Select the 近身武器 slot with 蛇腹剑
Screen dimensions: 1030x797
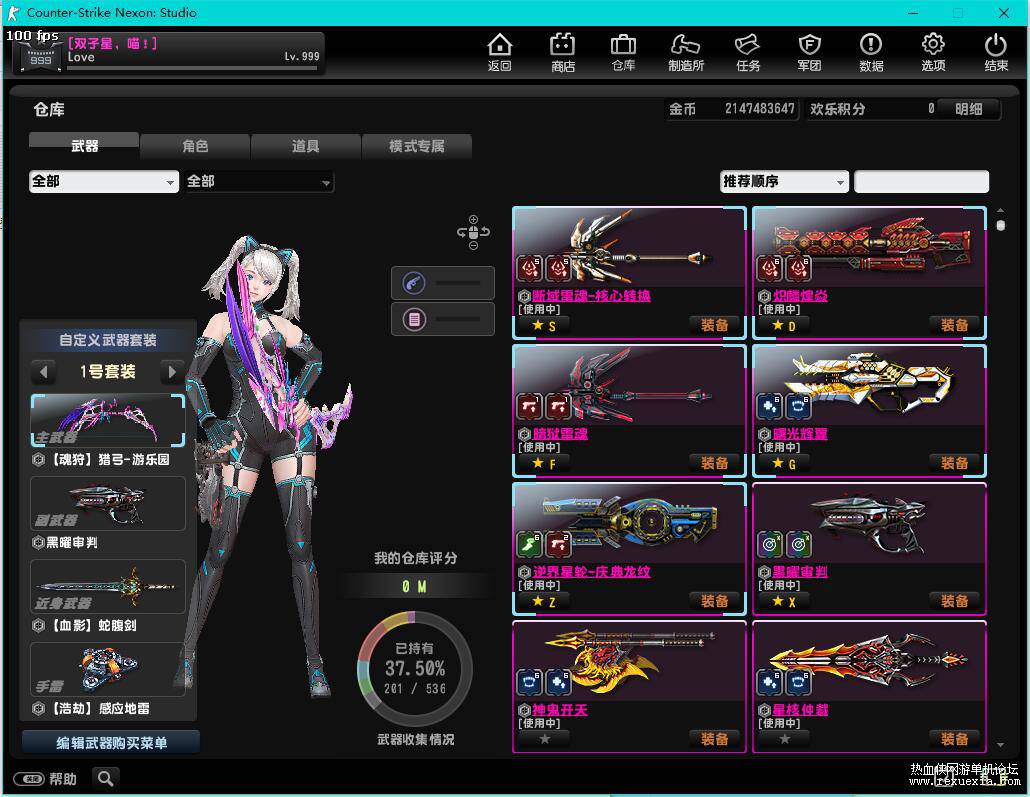(x=108, y=586)
